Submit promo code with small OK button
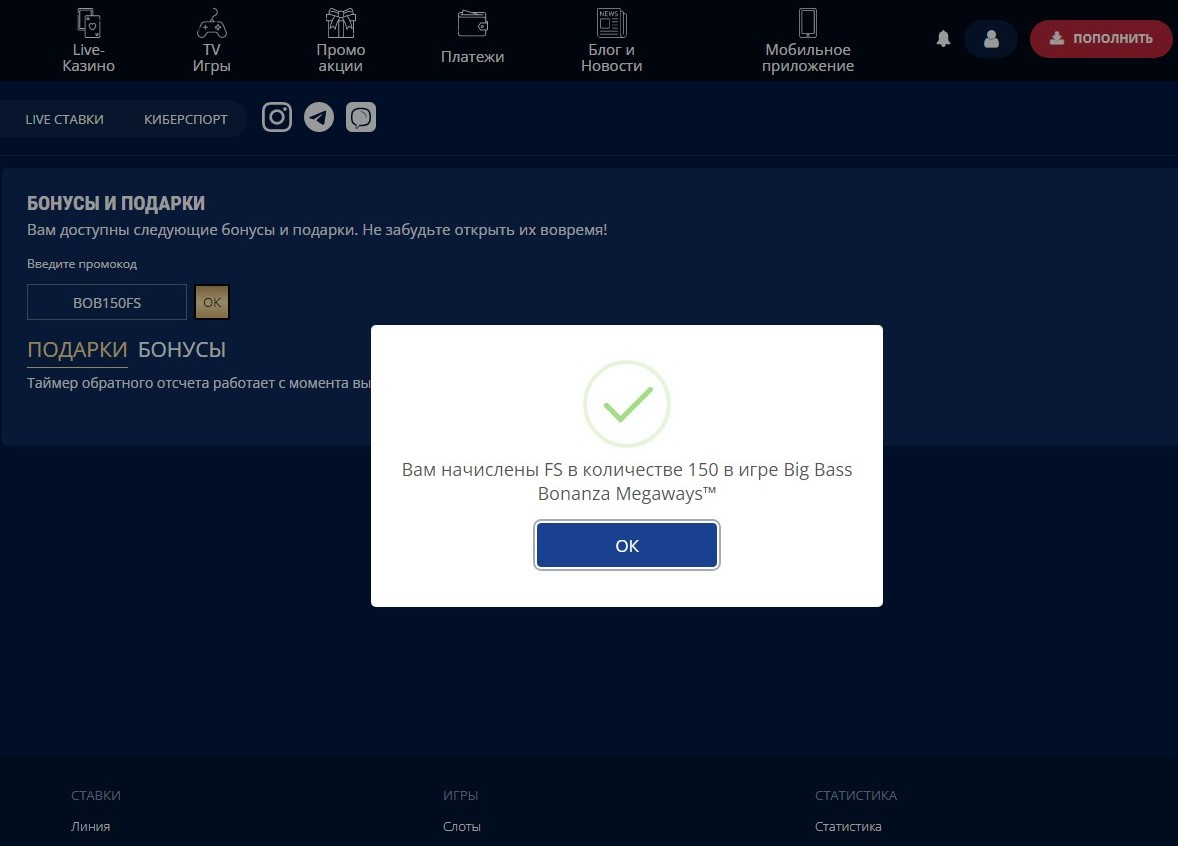 [x=212, y=302]
